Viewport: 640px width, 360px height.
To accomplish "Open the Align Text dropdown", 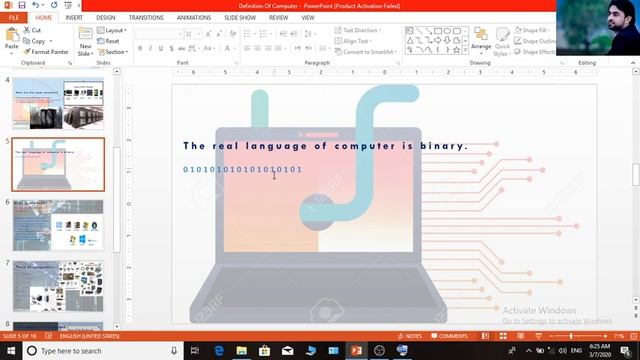I will (x=353, y=41).
